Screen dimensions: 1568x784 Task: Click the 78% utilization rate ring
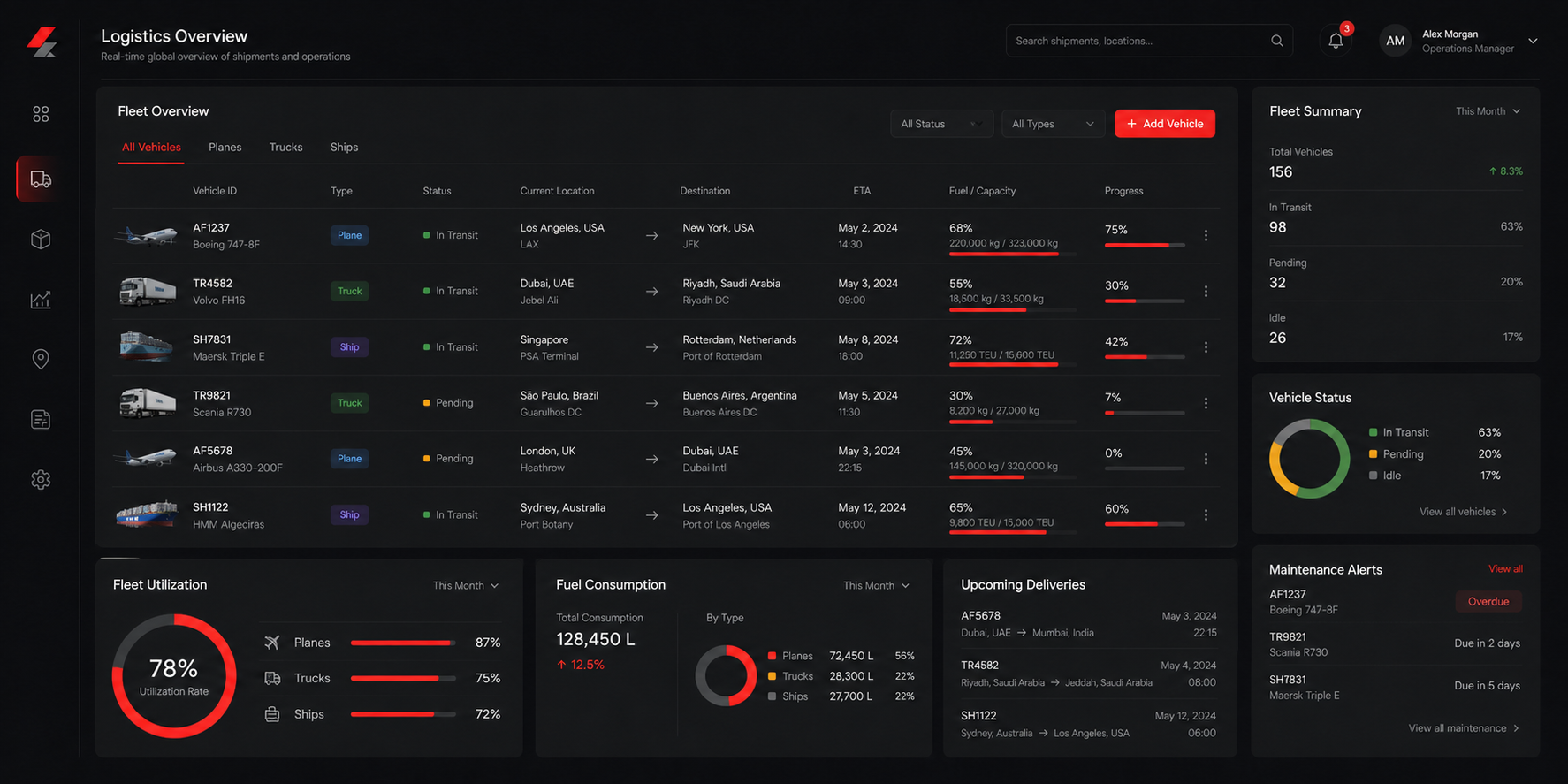click(174, 676)
